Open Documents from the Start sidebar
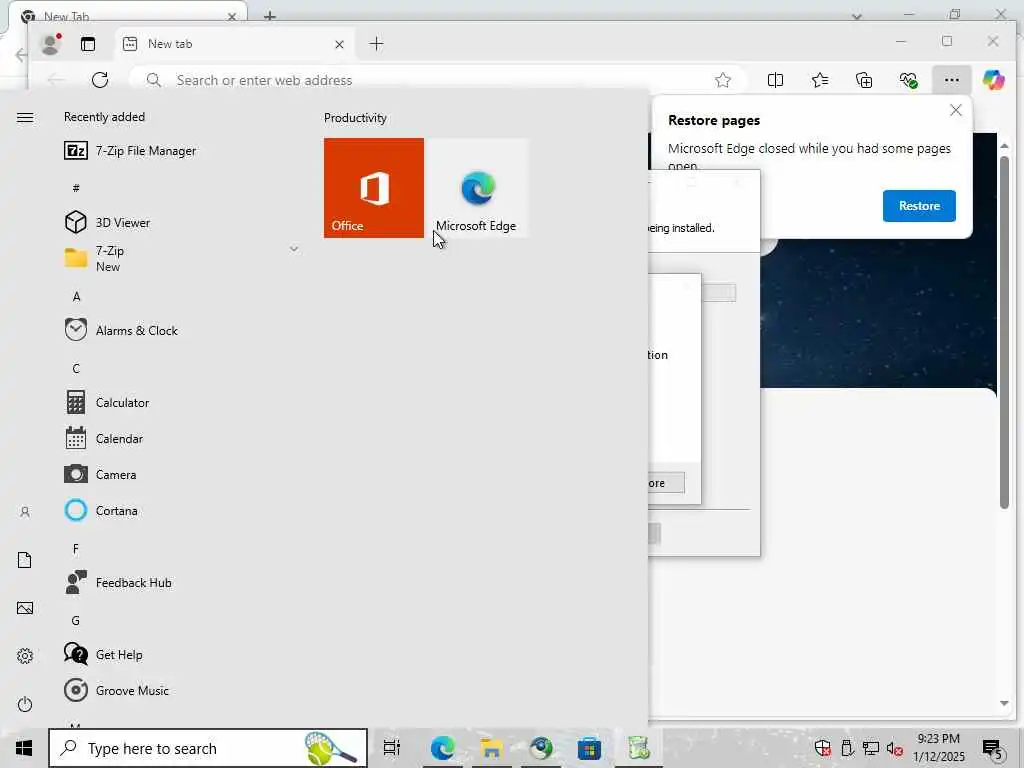The image size is (1024, 768). tap(25, 560)
